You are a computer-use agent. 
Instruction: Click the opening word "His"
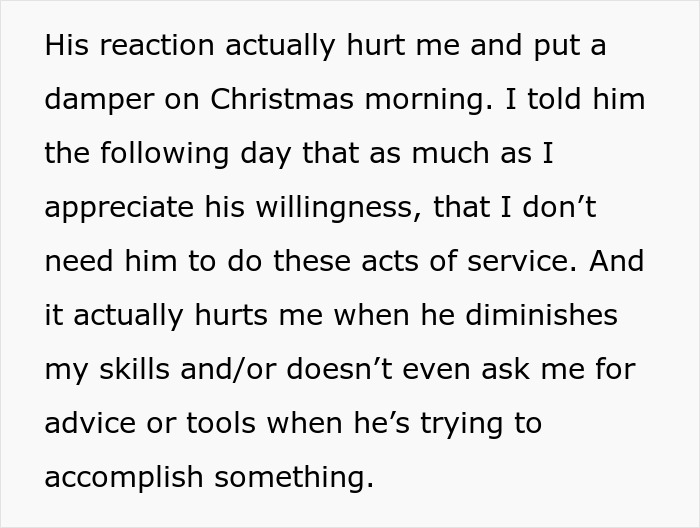click(66, 47)
